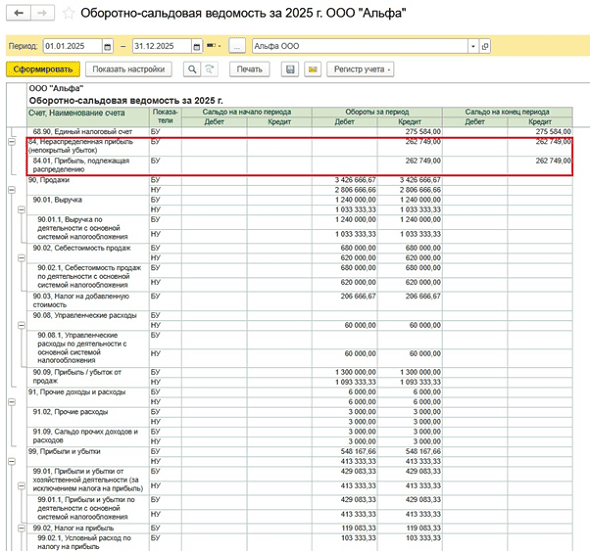Collapse account 90 Продажи group

pyautogui.click(x=12, y=190)
